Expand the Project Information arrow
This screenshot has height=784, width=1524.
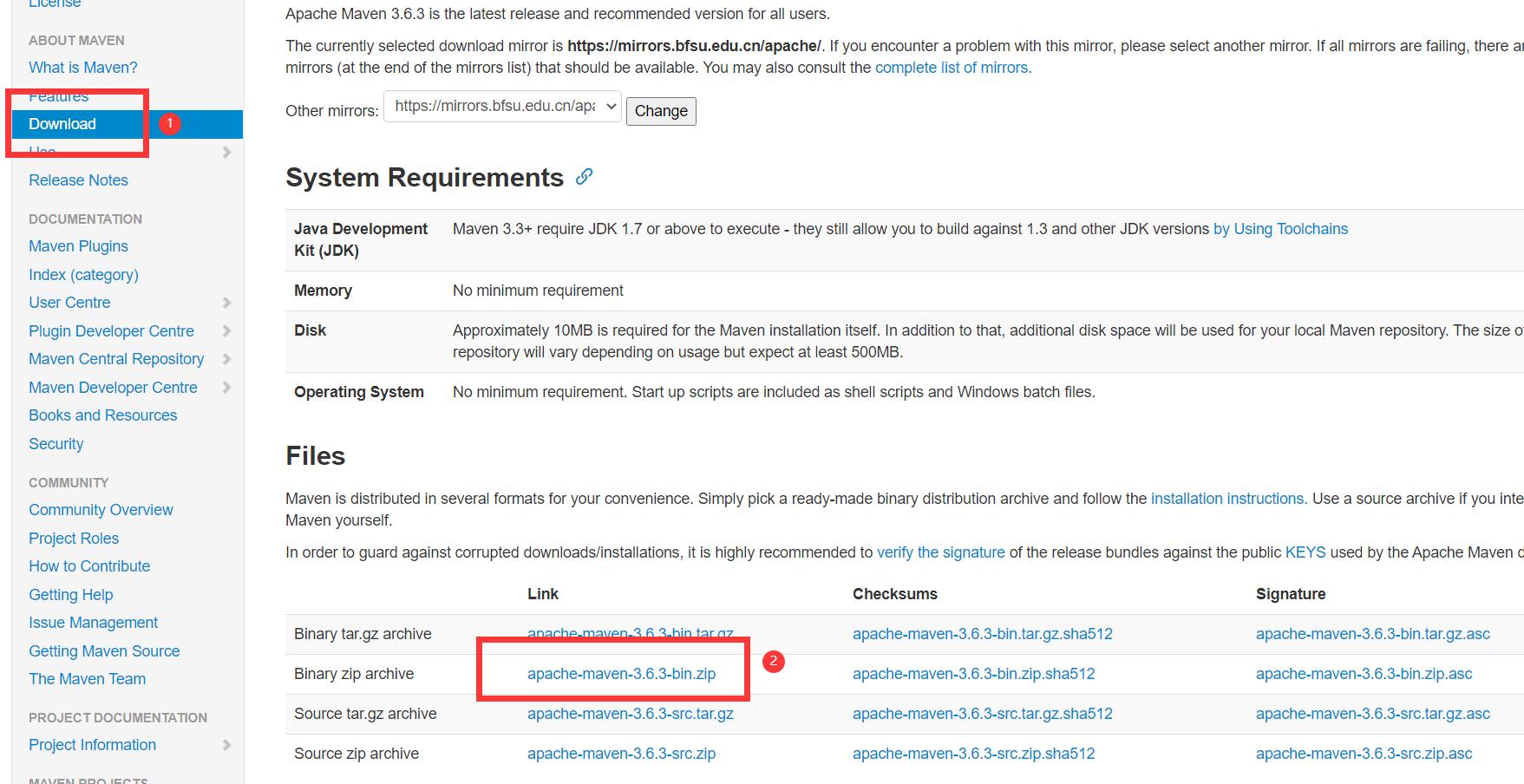click(226, 745)
